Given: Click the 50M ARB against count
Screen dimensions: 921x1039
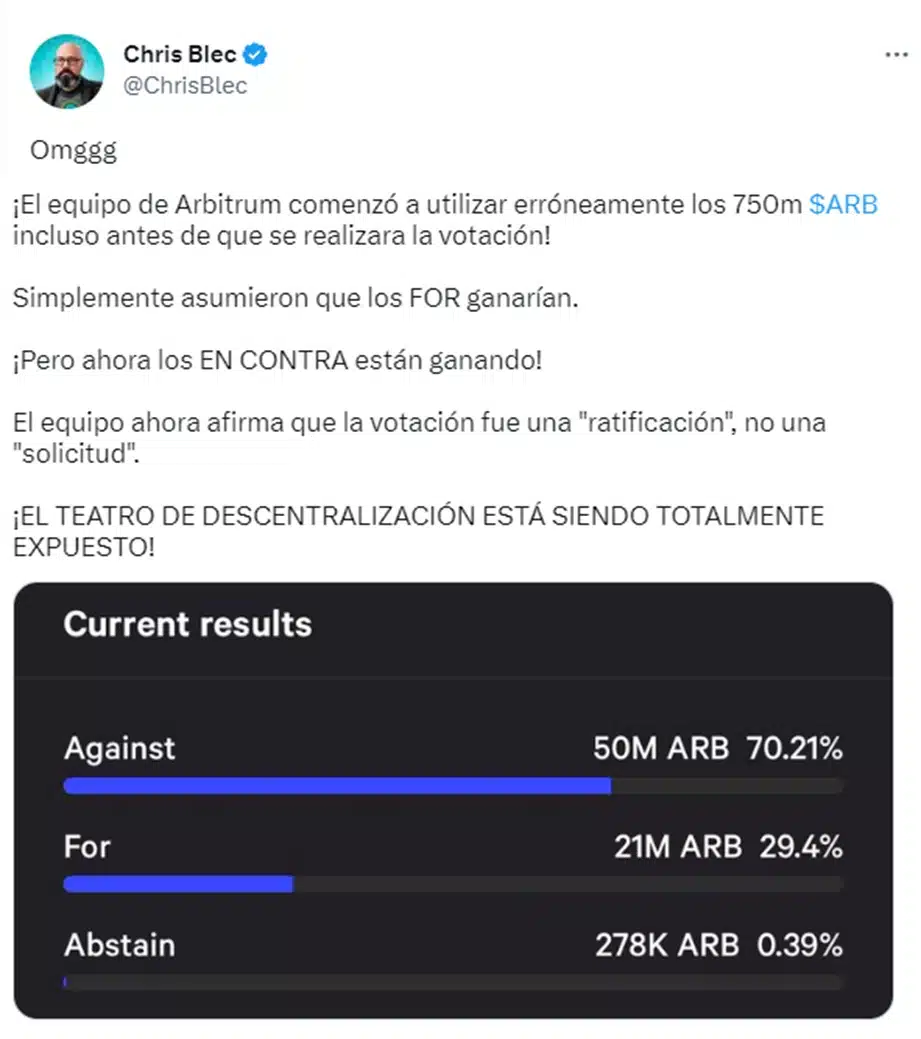Looking at the screenshot, I should click(661, 748).
